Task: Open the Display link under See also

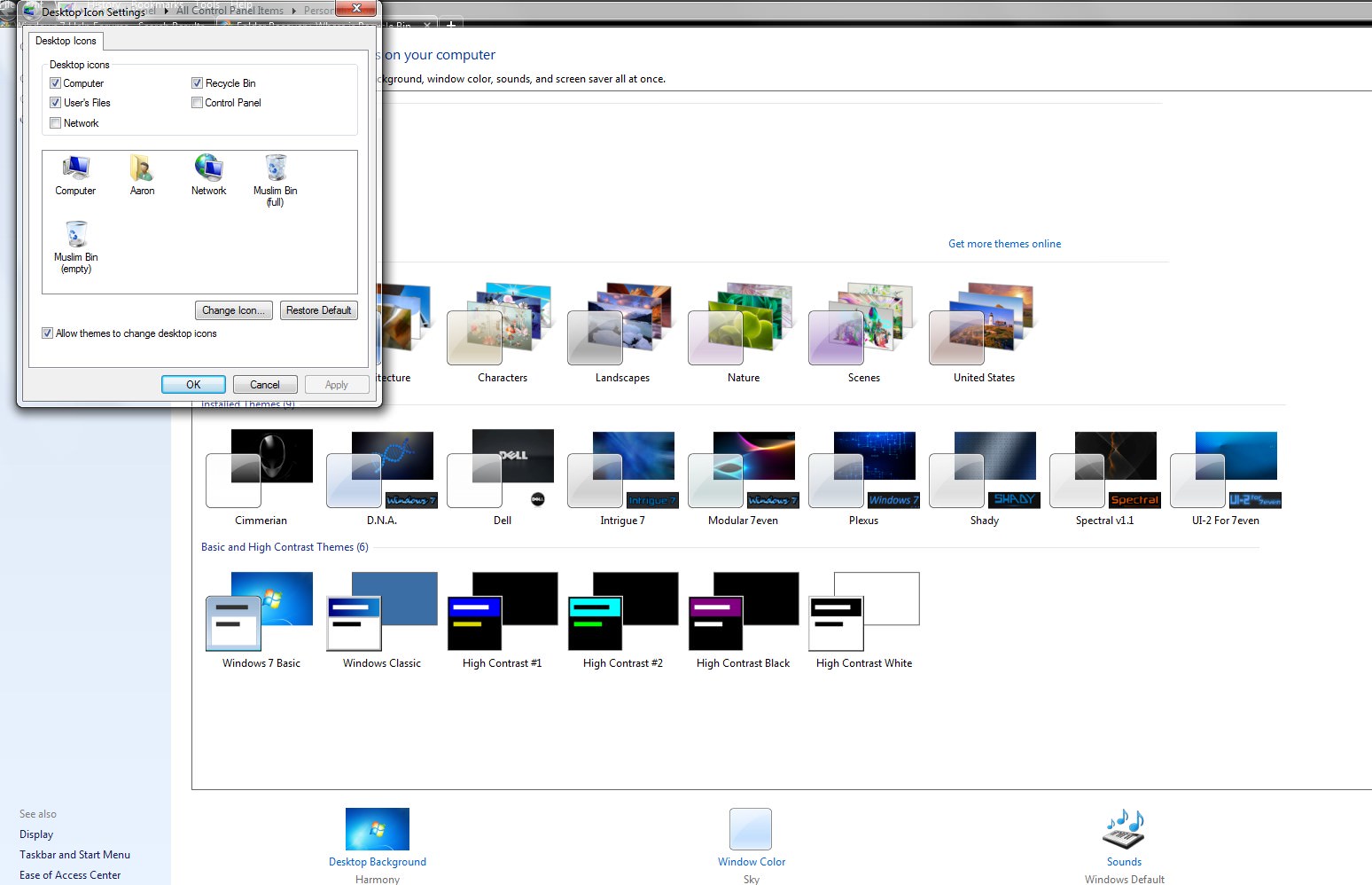Action: (x=36, y=834)
